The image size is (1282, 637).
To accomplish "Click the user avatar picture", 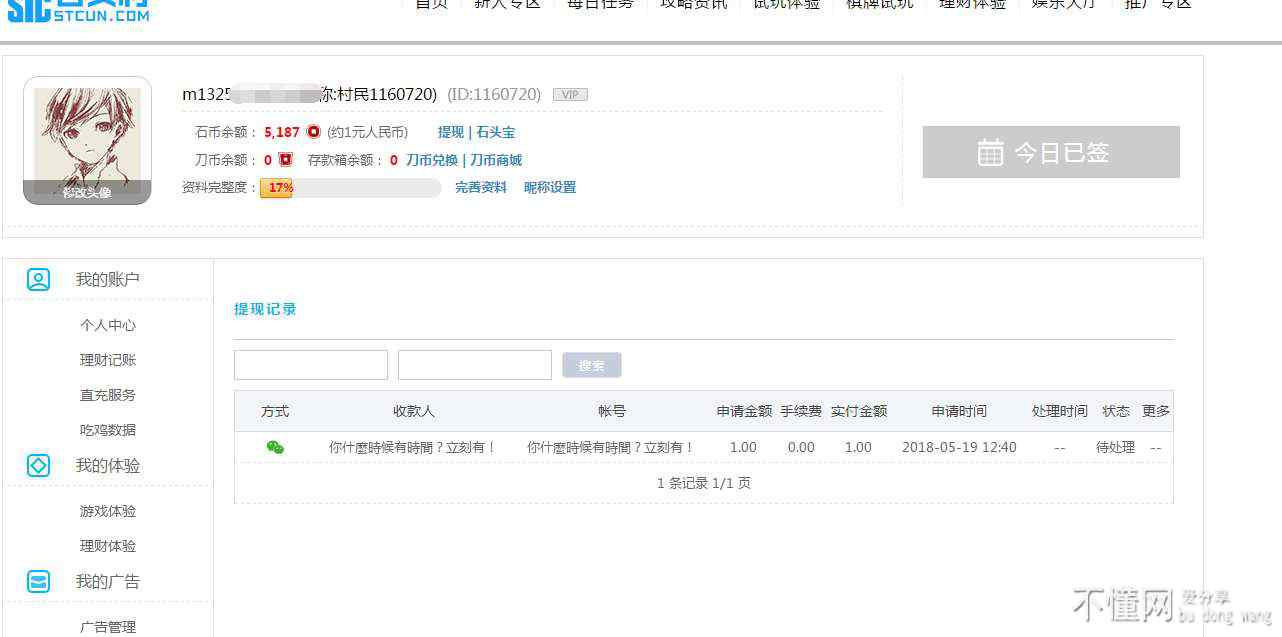I will pyautogui.click(x=87, y=140).
